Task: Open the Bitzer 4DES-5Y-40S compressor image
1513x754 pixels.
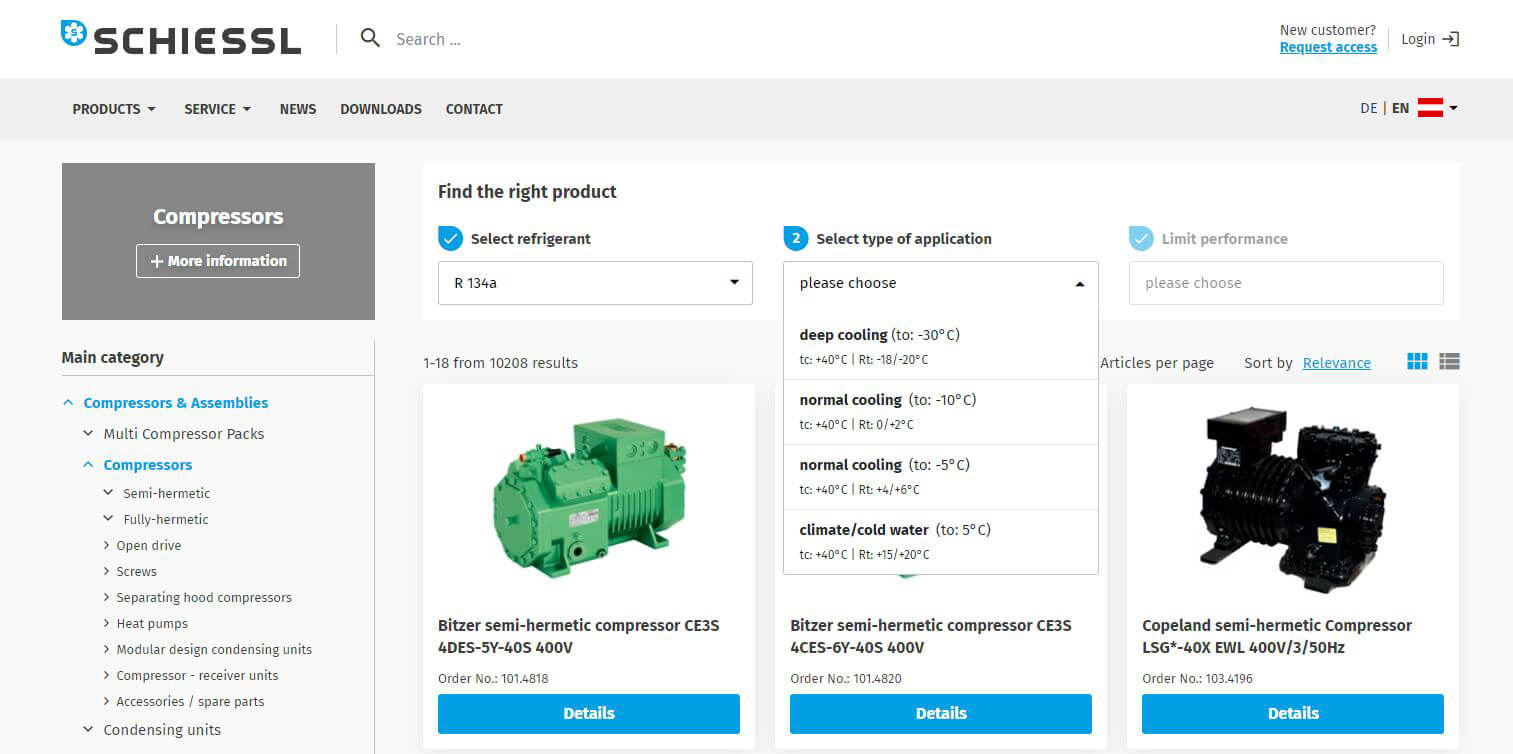Action: 588,497
